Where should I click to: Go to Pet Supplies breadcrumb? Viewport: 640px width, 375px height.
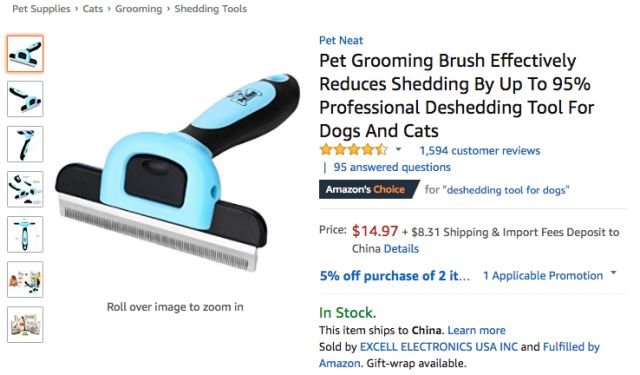41,9
